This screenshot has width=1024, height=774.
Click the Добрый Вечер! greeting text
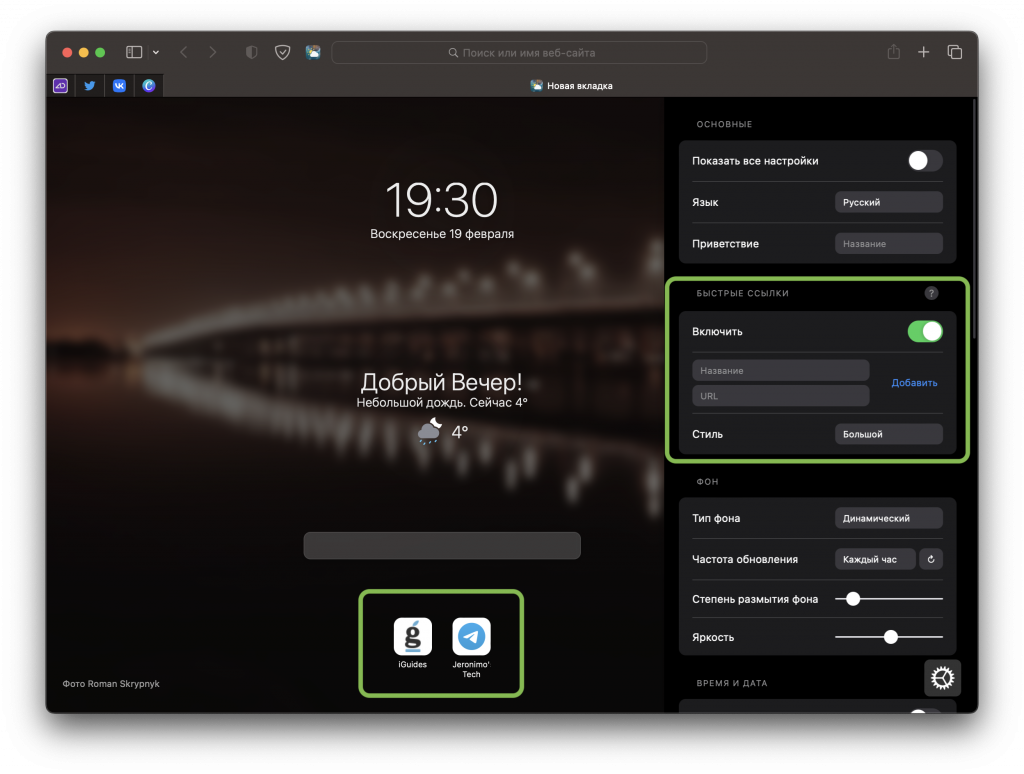441,382
